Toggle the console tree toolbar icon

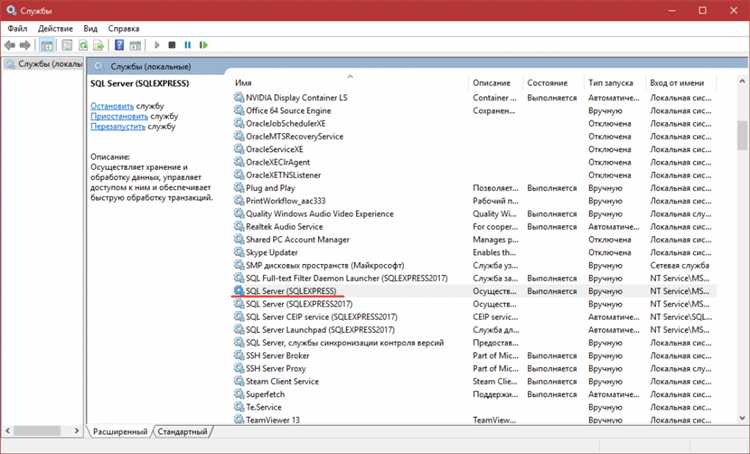click(47, 45)
